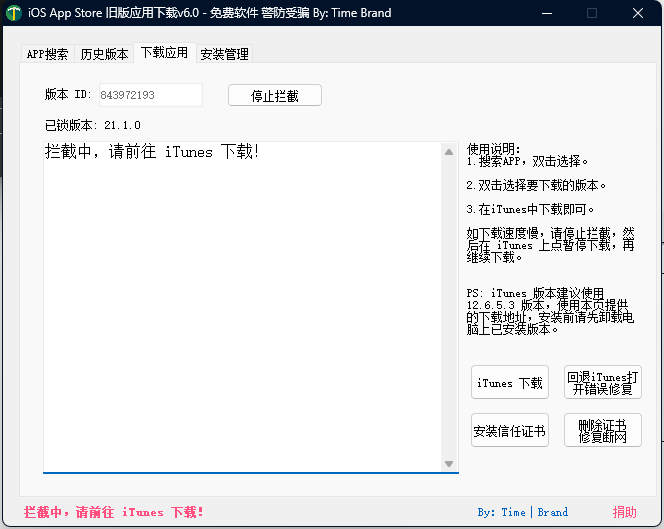
Task: Click the log scrollbar down arrow
Action: 449,464
